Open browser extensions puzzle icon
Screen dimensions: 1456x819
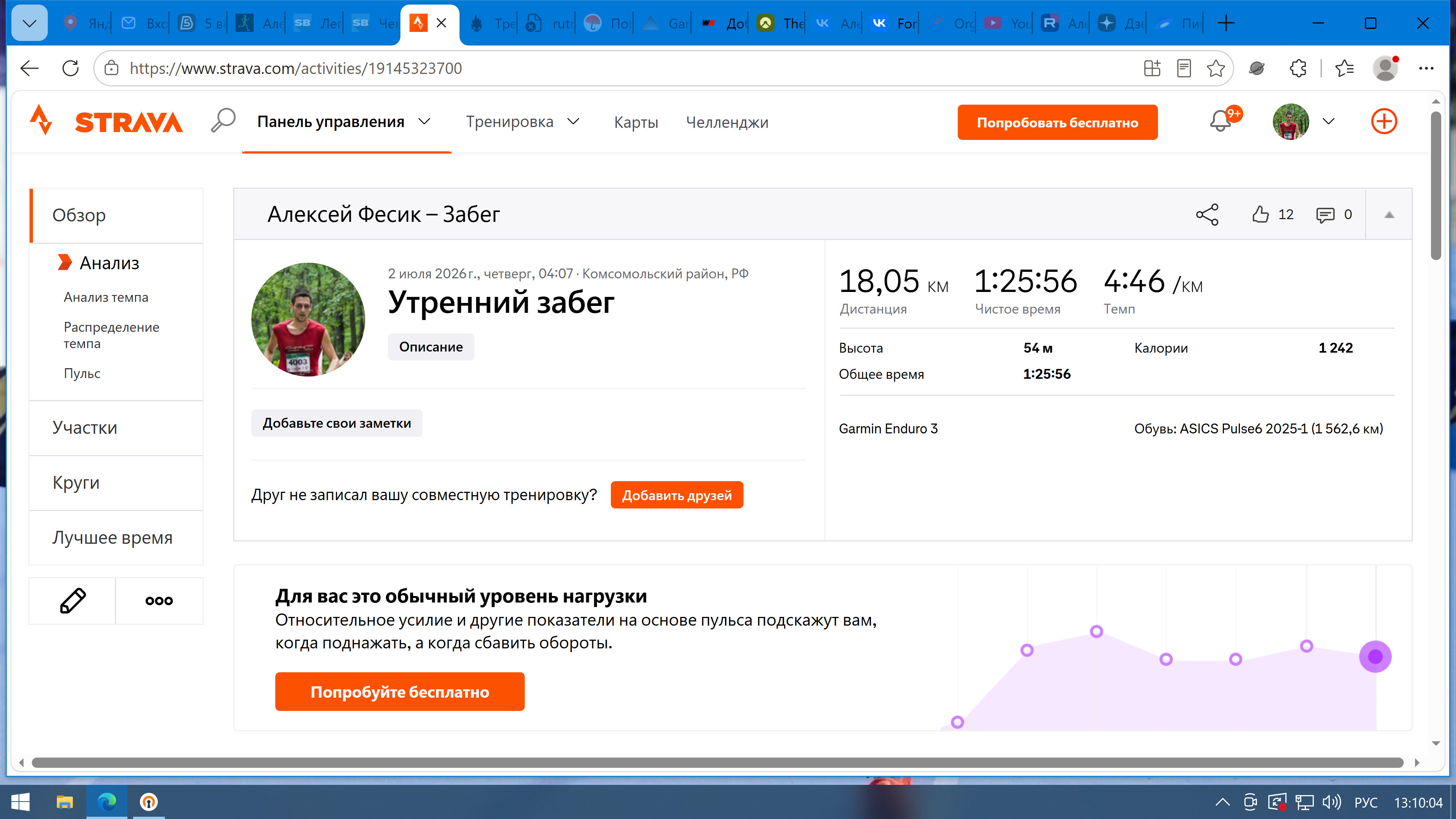[x=1298, y=68]
